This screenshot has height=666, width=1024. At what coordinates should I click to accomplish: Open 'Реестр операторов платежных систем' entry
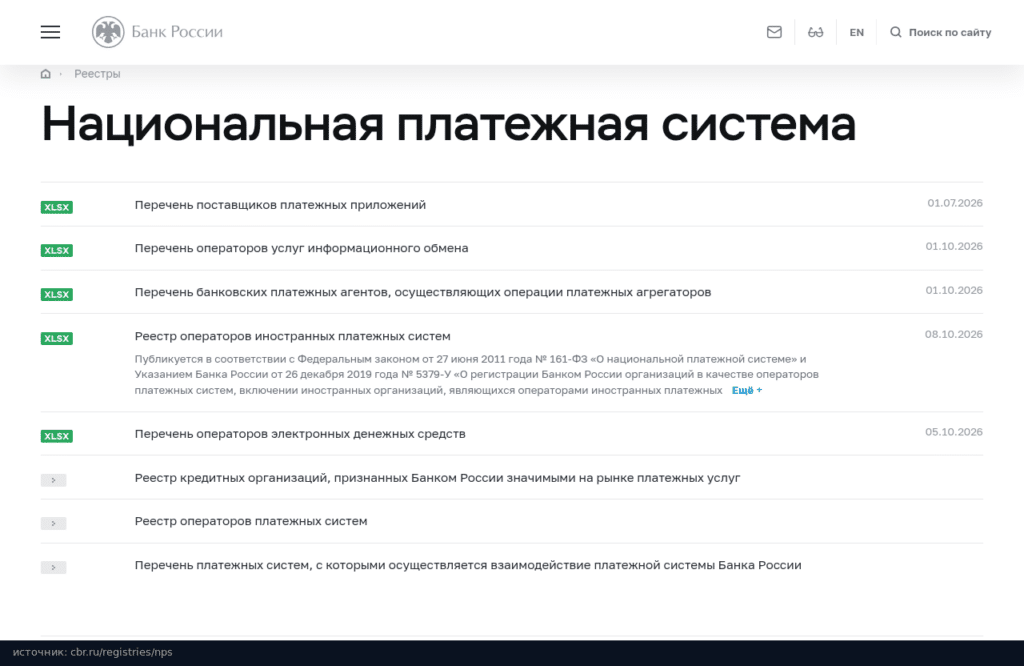click(251, 521)
